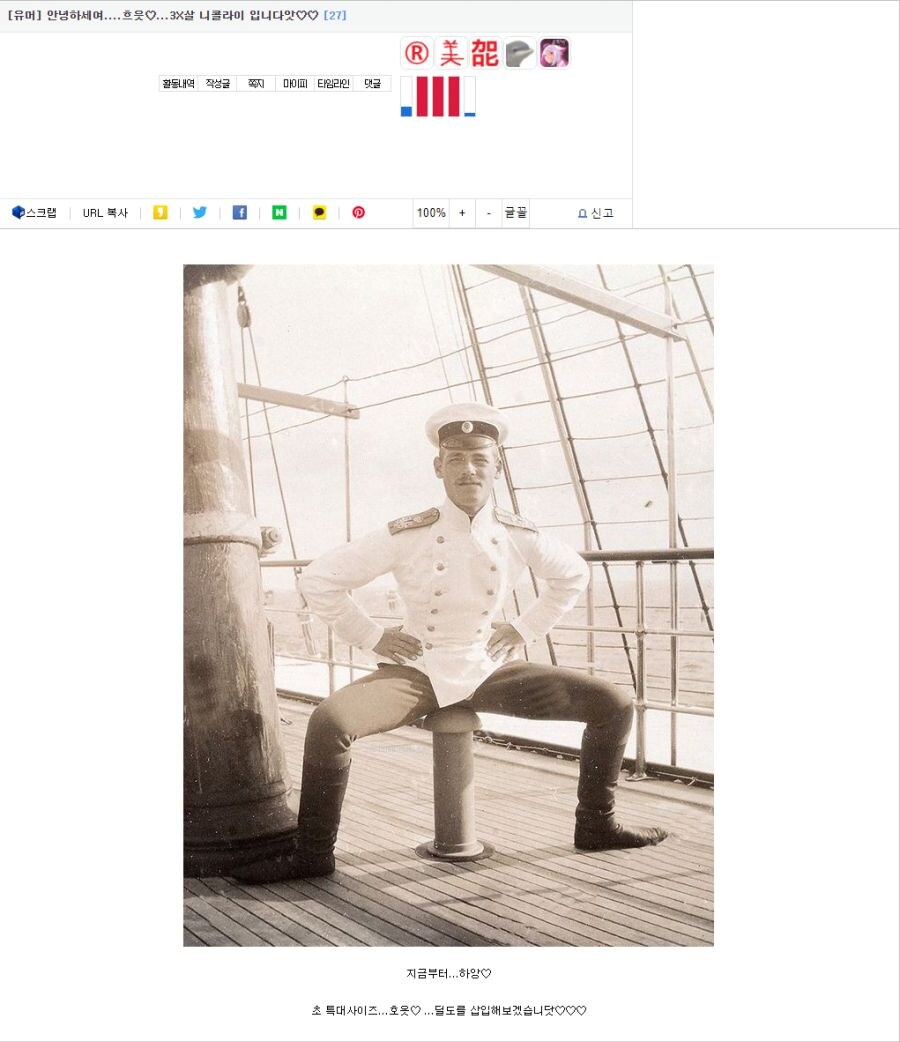
Task: Select the 타임라인 menu item
Action: [x=333, y=84]
